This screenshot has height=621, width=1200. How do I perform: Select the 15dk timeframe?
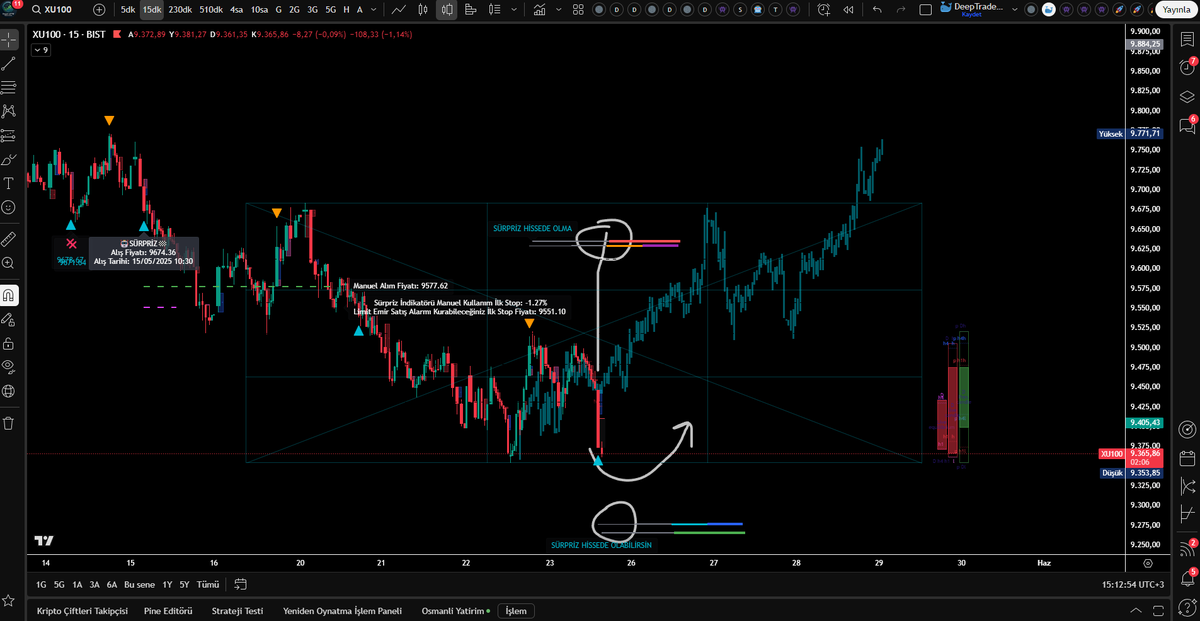click(x=151, y=9)
